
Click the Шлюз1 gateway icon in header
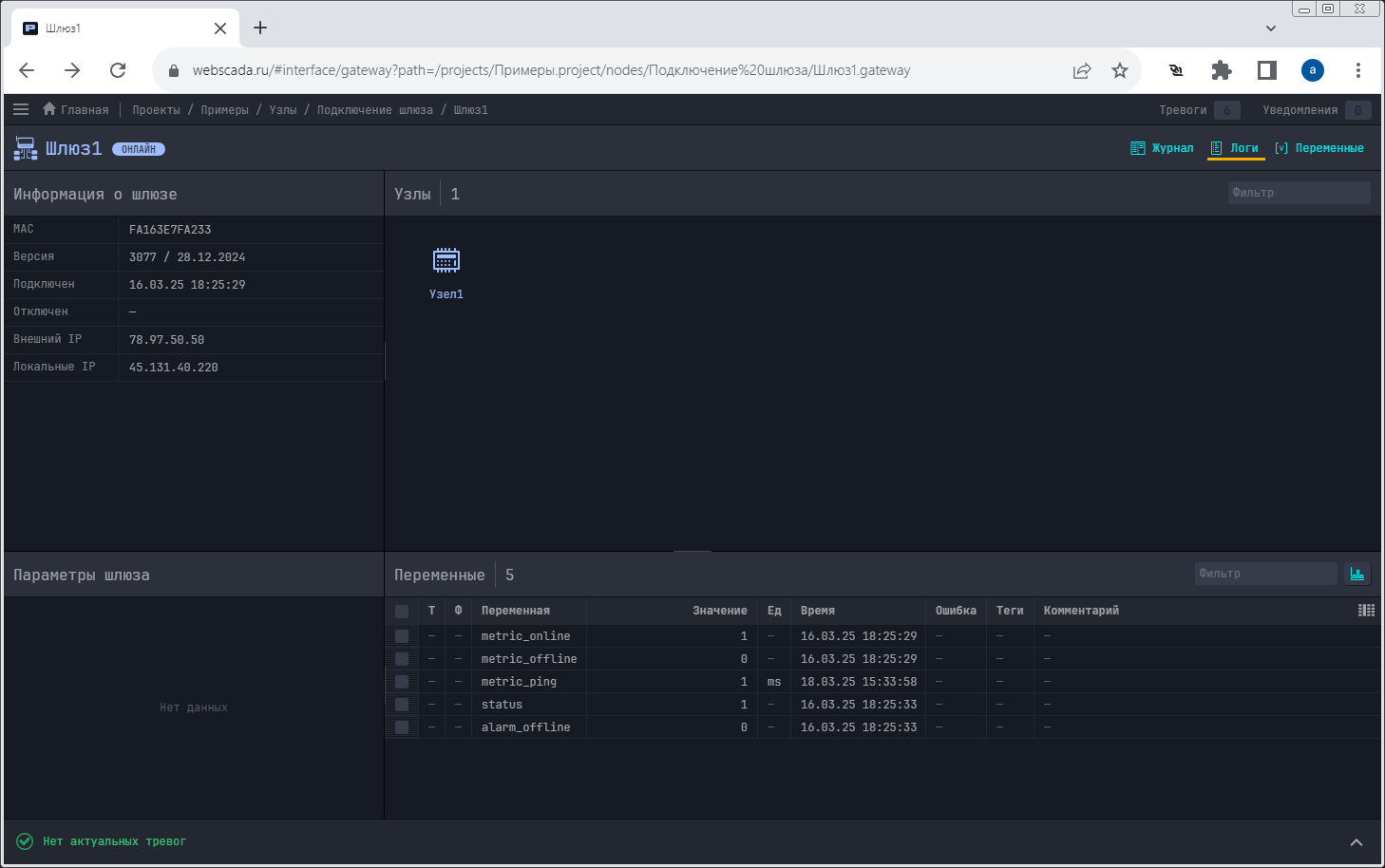point(26,149)
